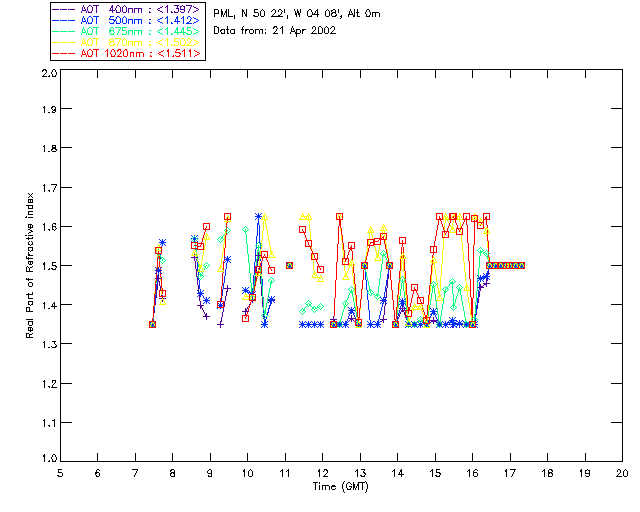
Task: Click the 'Data from: 21 Apr 2002' text
Action: pyautogui.click(x=275, y=31)
